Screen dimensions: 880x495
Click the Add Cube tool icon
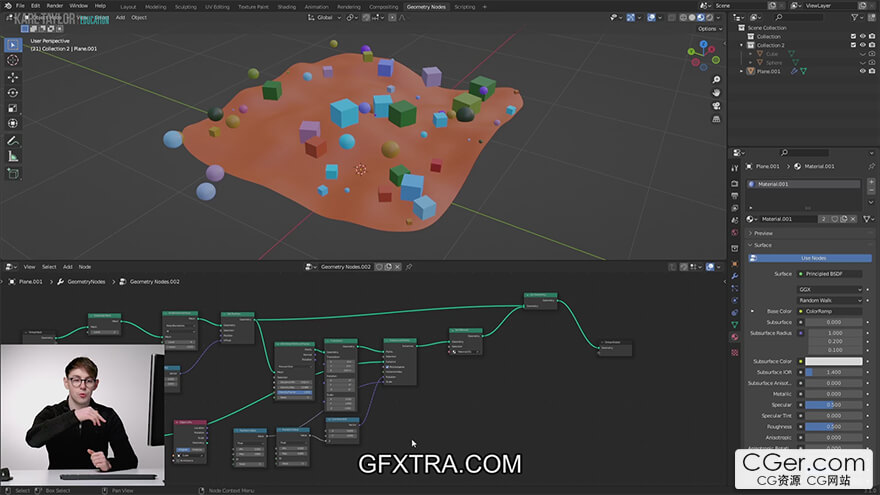pos(13,173)
